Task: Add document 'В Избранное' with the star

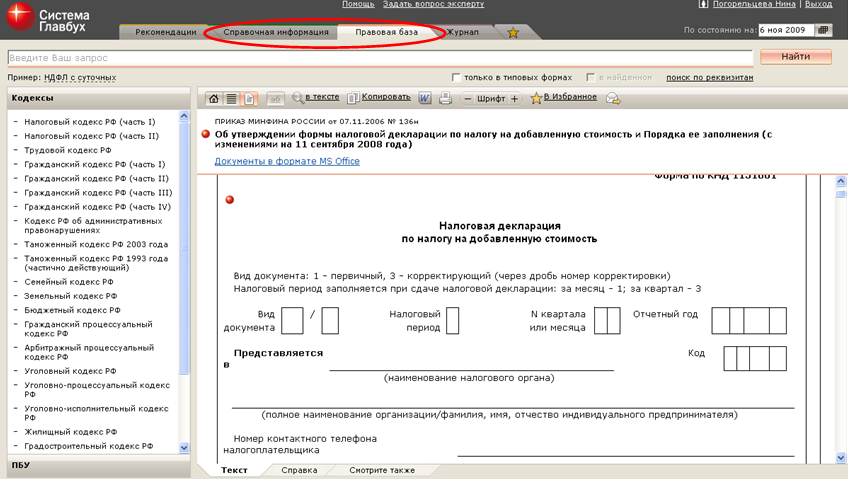Action: [564, 97]
